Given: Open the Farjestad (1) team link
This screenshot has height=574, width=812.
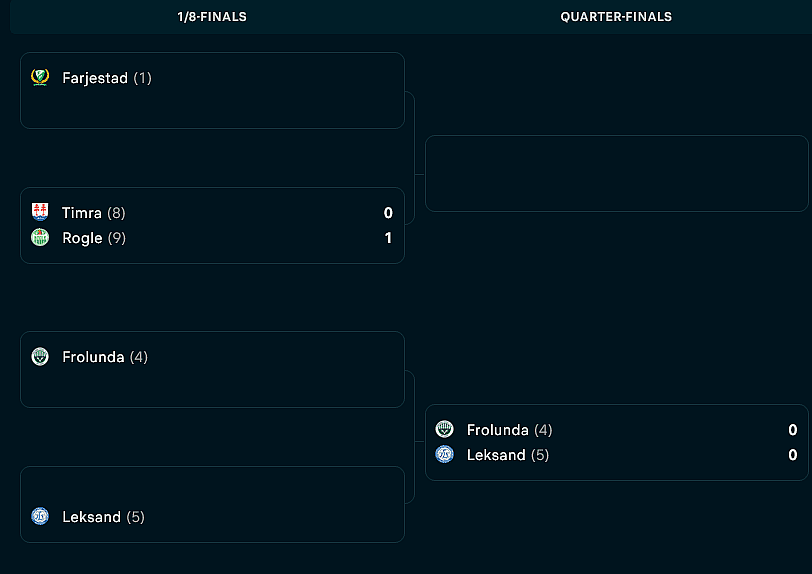Looking at the screenshot, I should tap(107, 78).
